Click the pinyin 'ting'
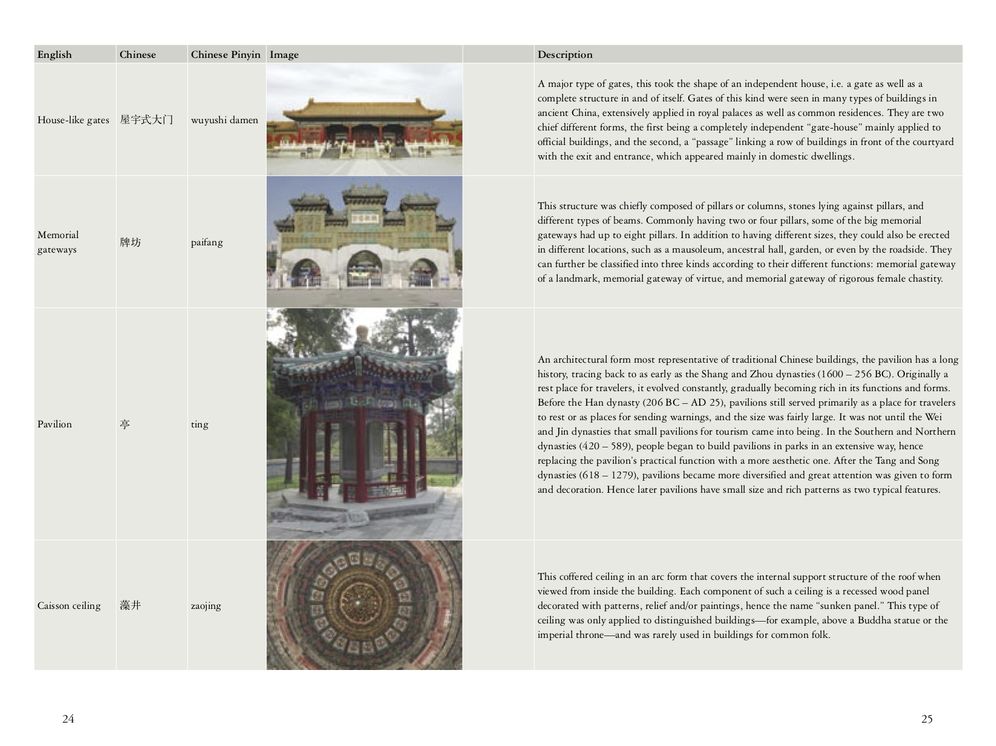 pos(199,424)
